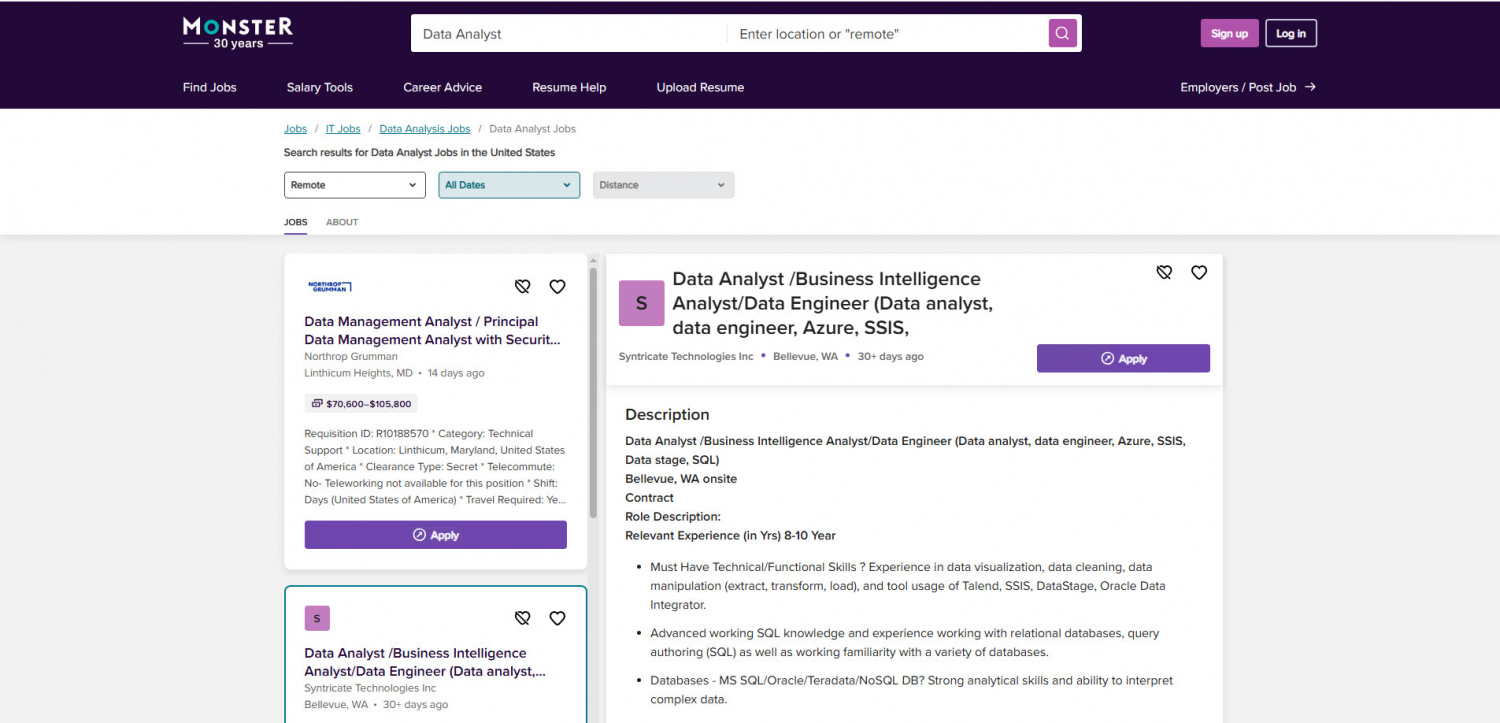The image size is (1500, 723).
Task: Open the Data Management Analyst job title
Action: 433,331
